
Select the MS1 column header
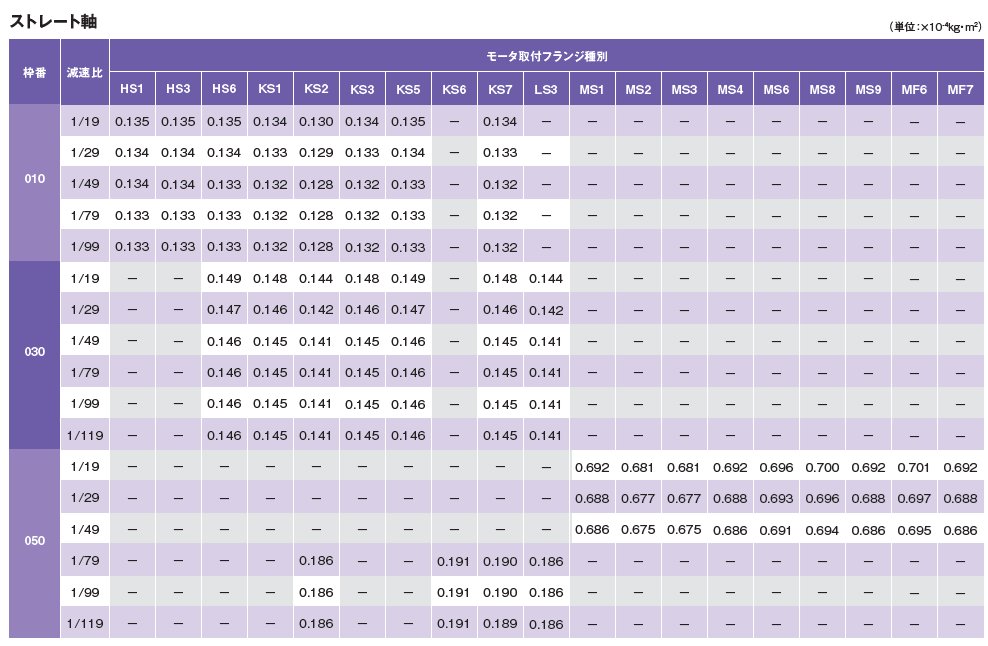coord(593,87)
